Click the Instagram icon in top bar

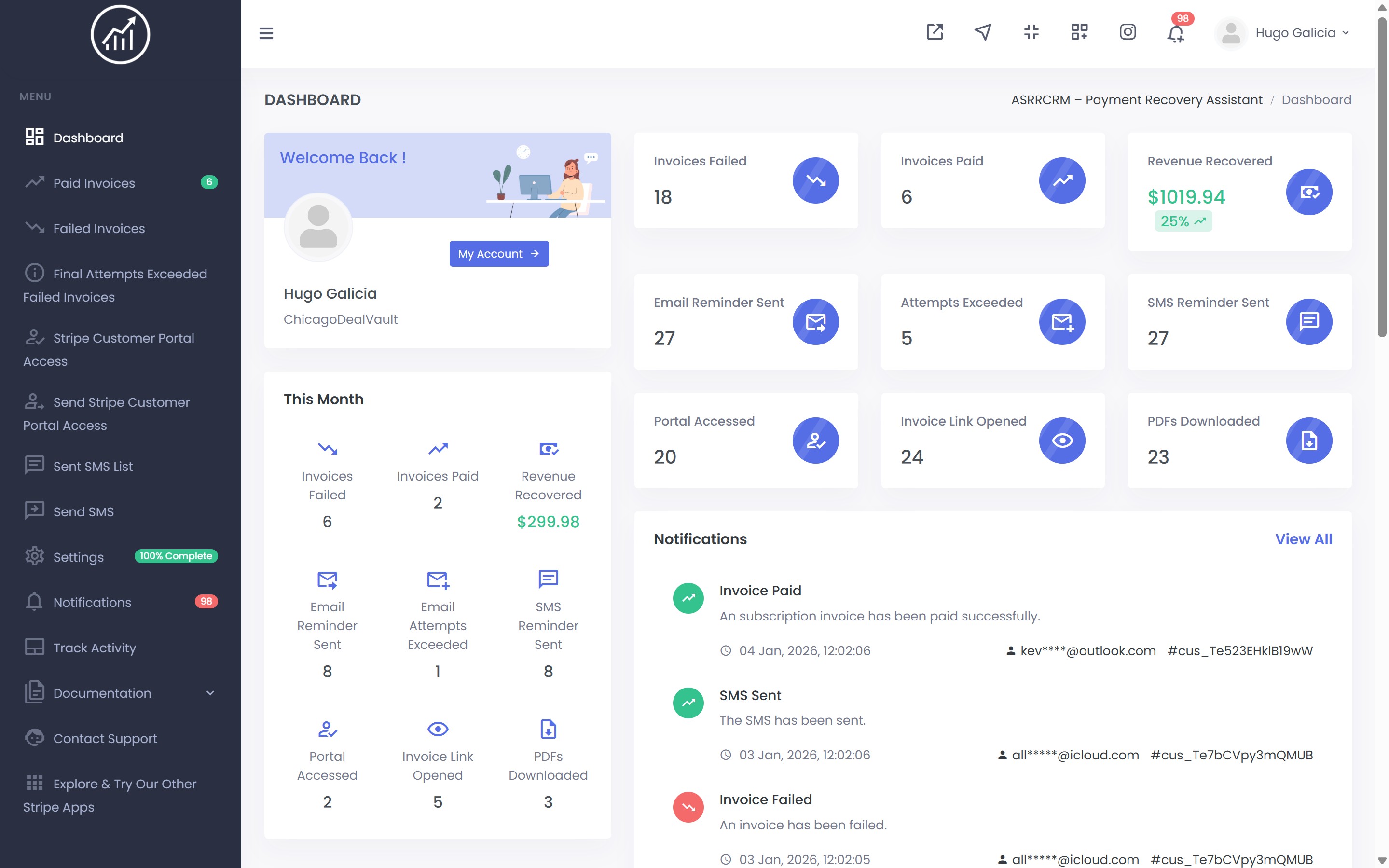tap(1128, 31)
